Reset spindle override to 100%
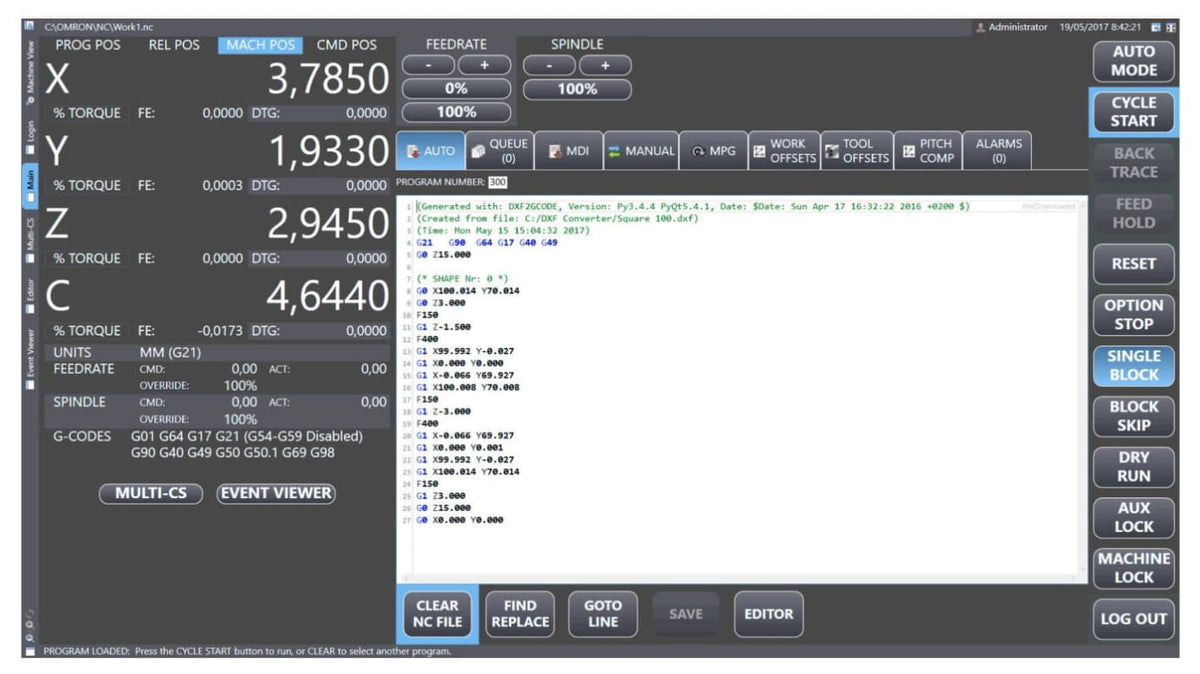This screenshot has height=674, width=1200. coord(577,88)
